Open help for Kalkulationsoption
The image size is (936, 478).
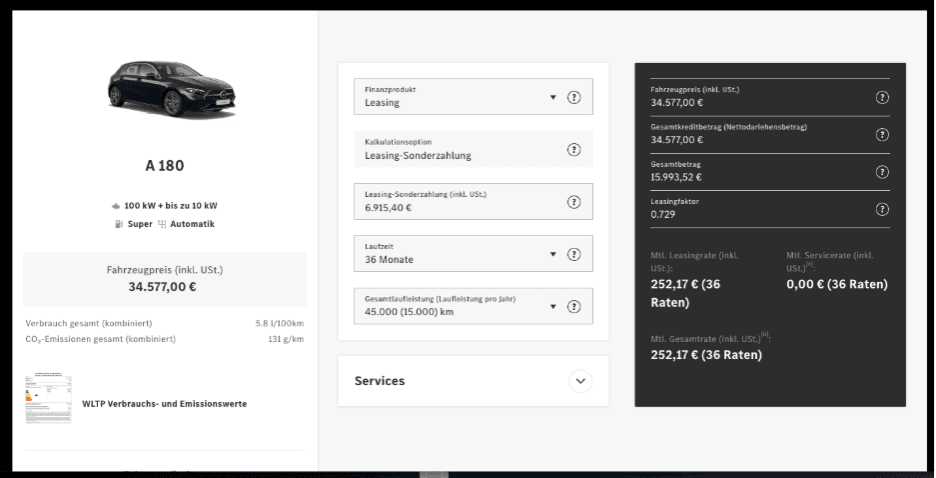pyautogui.click(x=574, y=149)
